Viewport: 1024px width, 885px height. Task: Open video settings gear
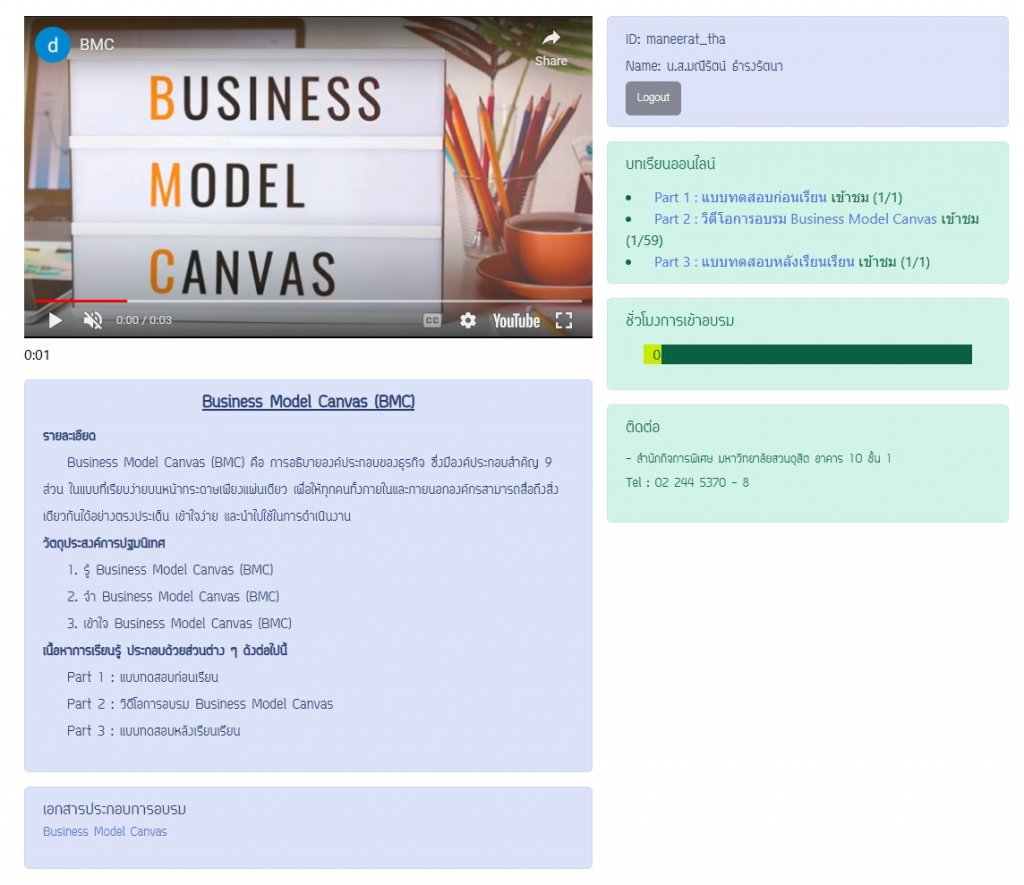click(468, 320)
